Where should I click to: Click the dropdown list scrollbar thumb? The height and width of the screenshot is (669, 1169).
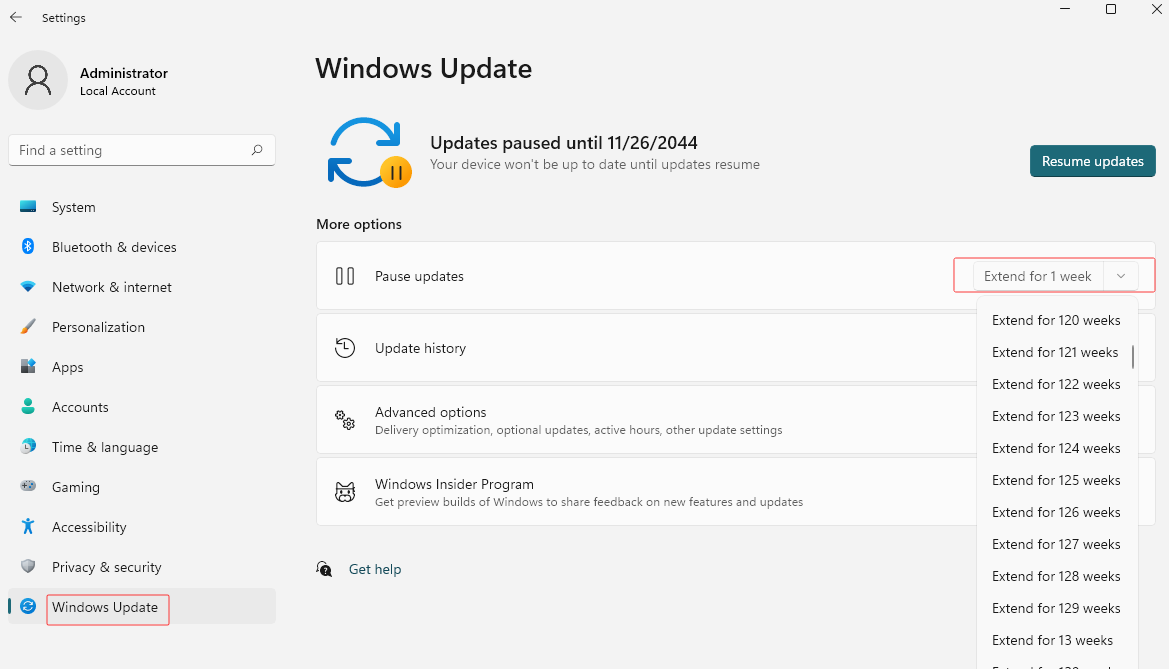[x=1132, y=357]
